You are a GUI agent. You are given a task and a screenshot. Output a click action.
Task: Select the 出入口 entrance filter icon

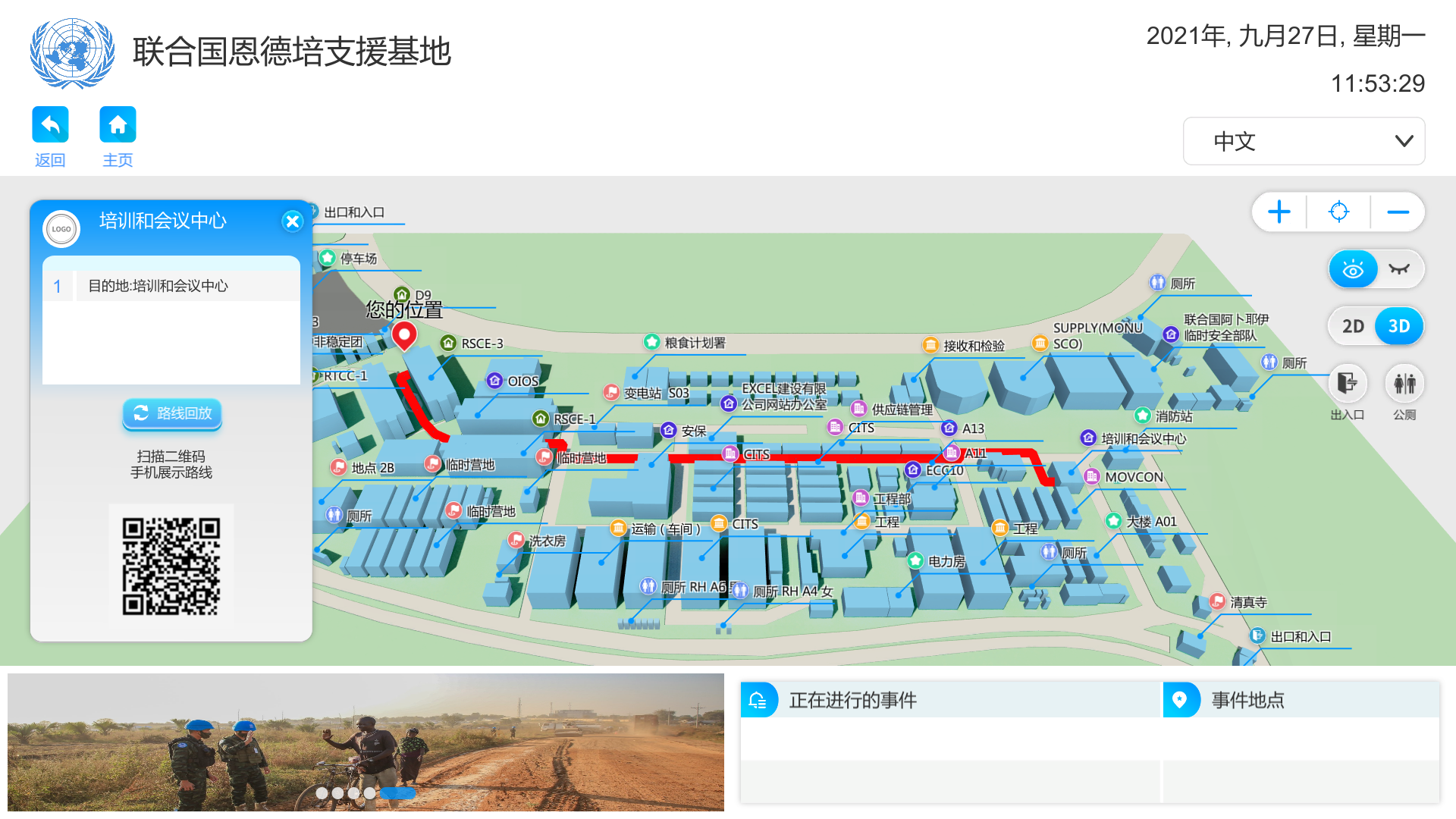pyautogui.click(x=1348, y=384)
